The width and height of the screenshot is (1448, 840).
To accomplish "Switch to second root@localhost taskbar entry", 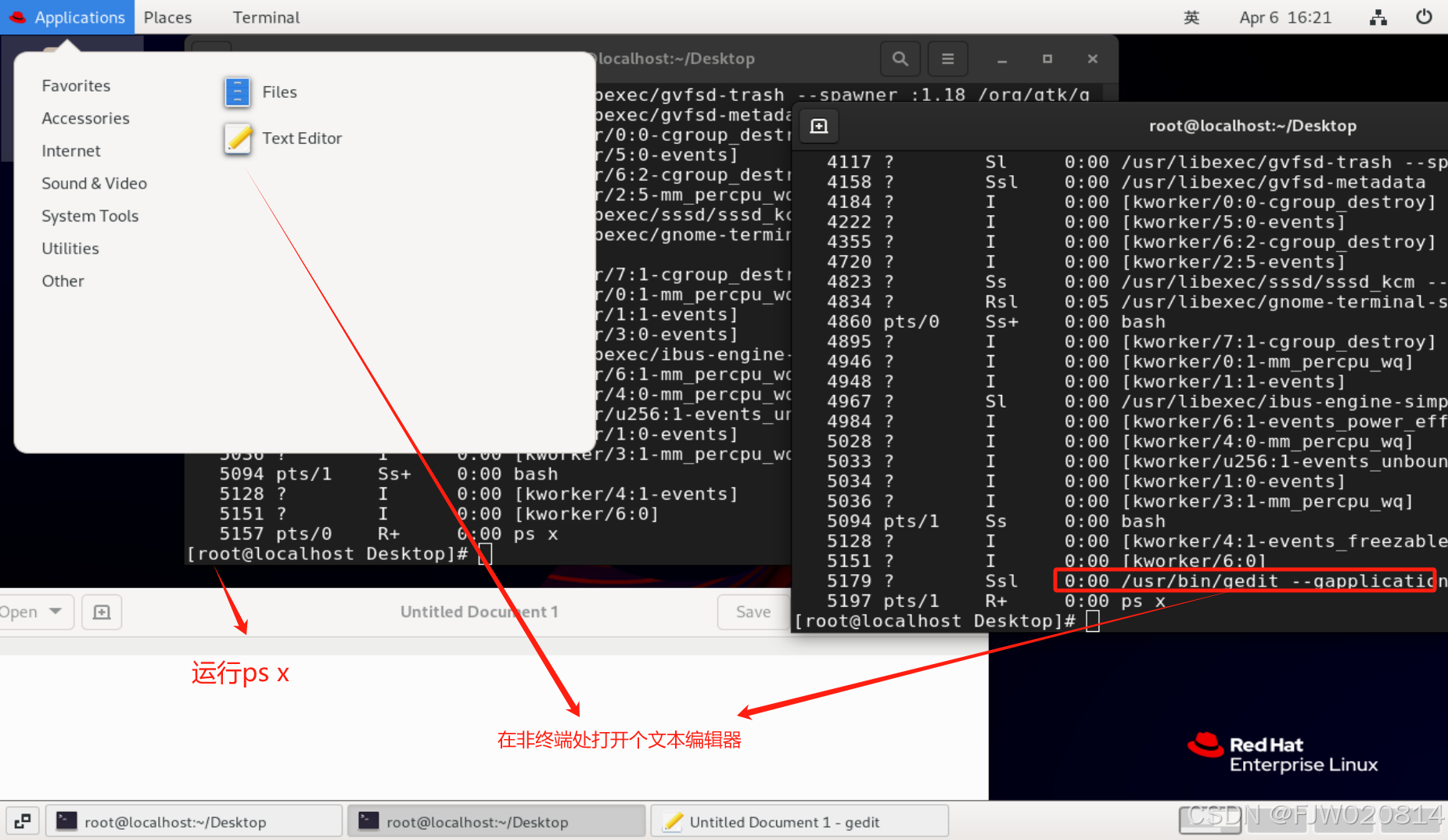I will 497,821.
